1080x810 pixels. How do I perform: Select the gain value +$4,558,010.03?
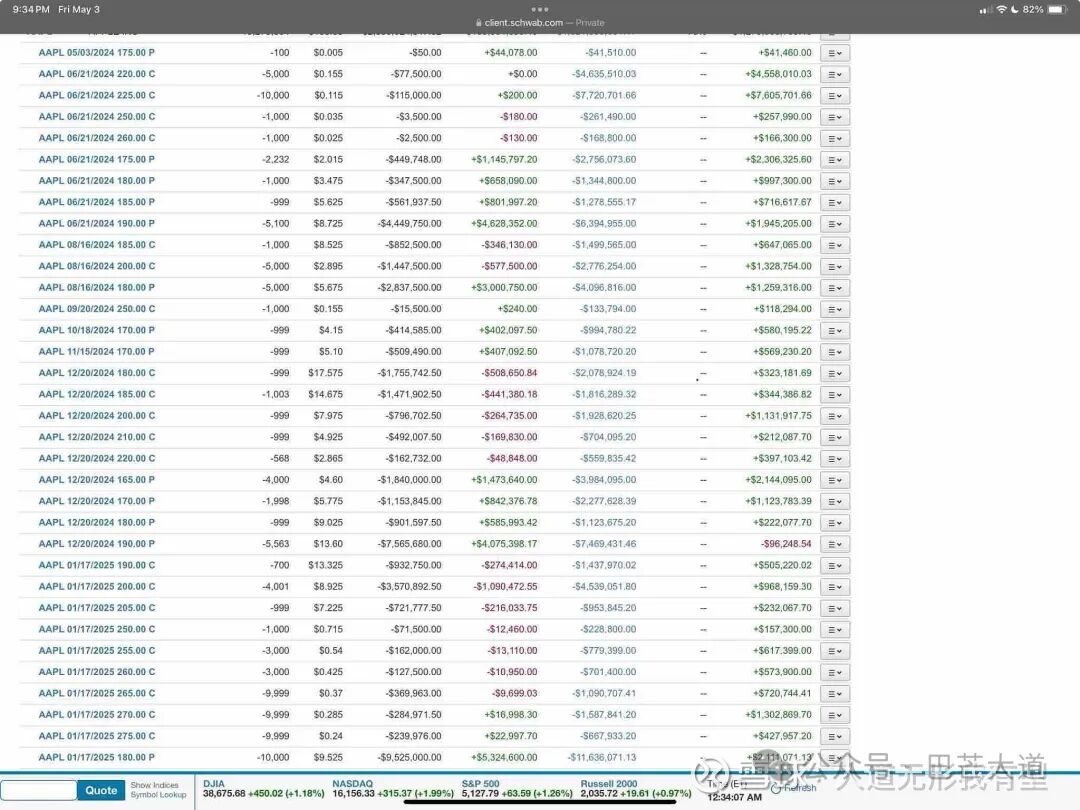pyautogui.click(x=778, y=74)
